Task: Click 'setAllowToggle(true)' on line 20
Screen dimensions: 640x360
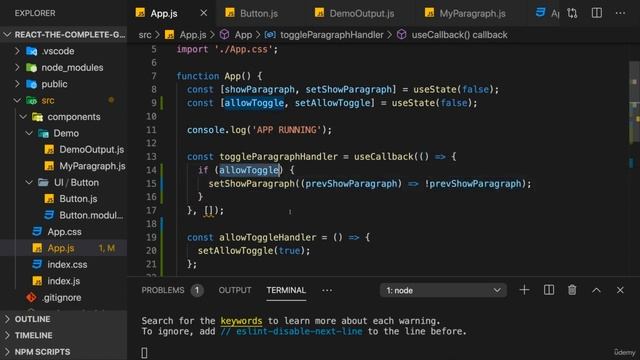Action: (251, 251)
